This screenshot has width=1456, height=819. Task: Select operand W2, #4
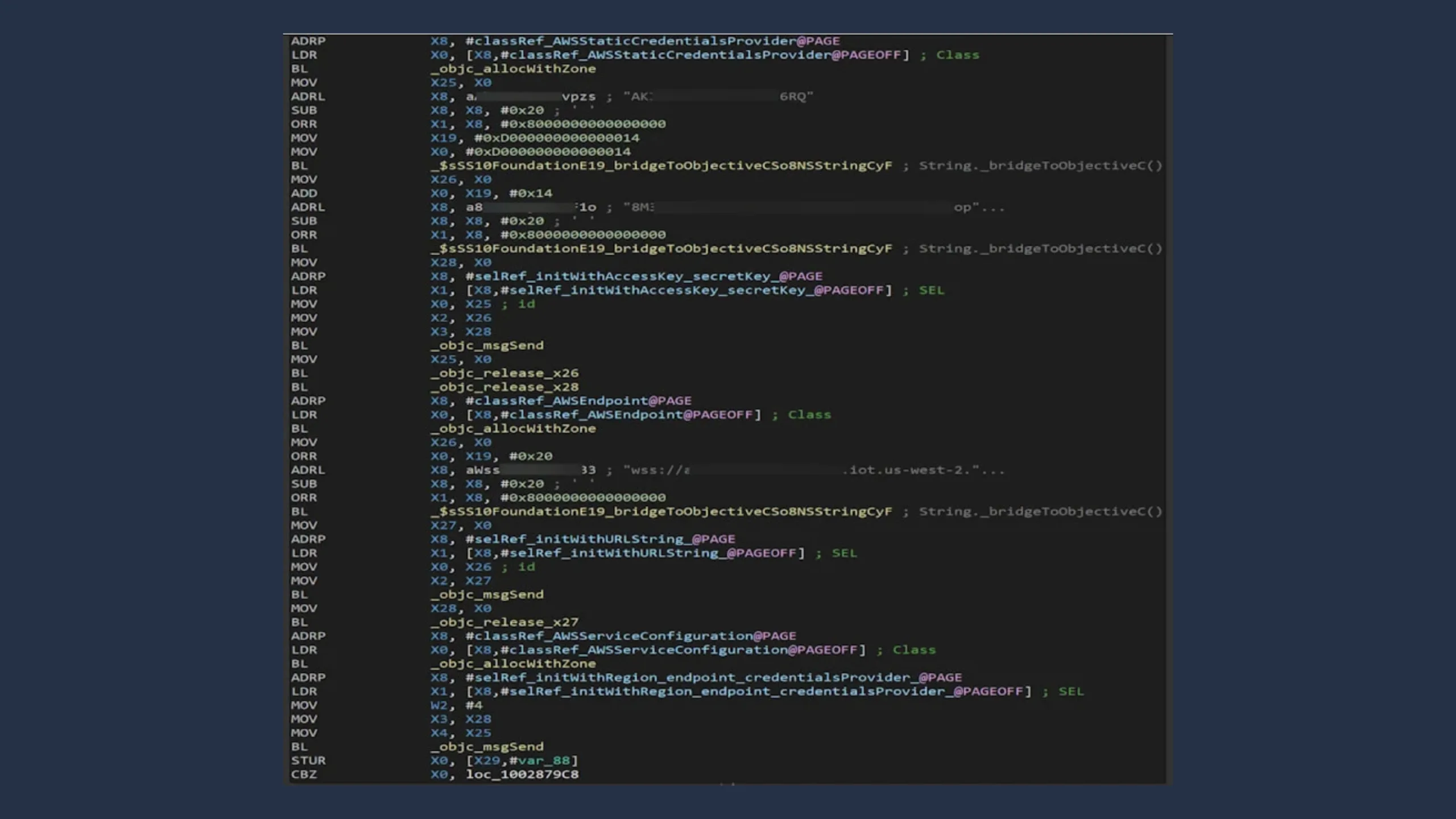456,705
